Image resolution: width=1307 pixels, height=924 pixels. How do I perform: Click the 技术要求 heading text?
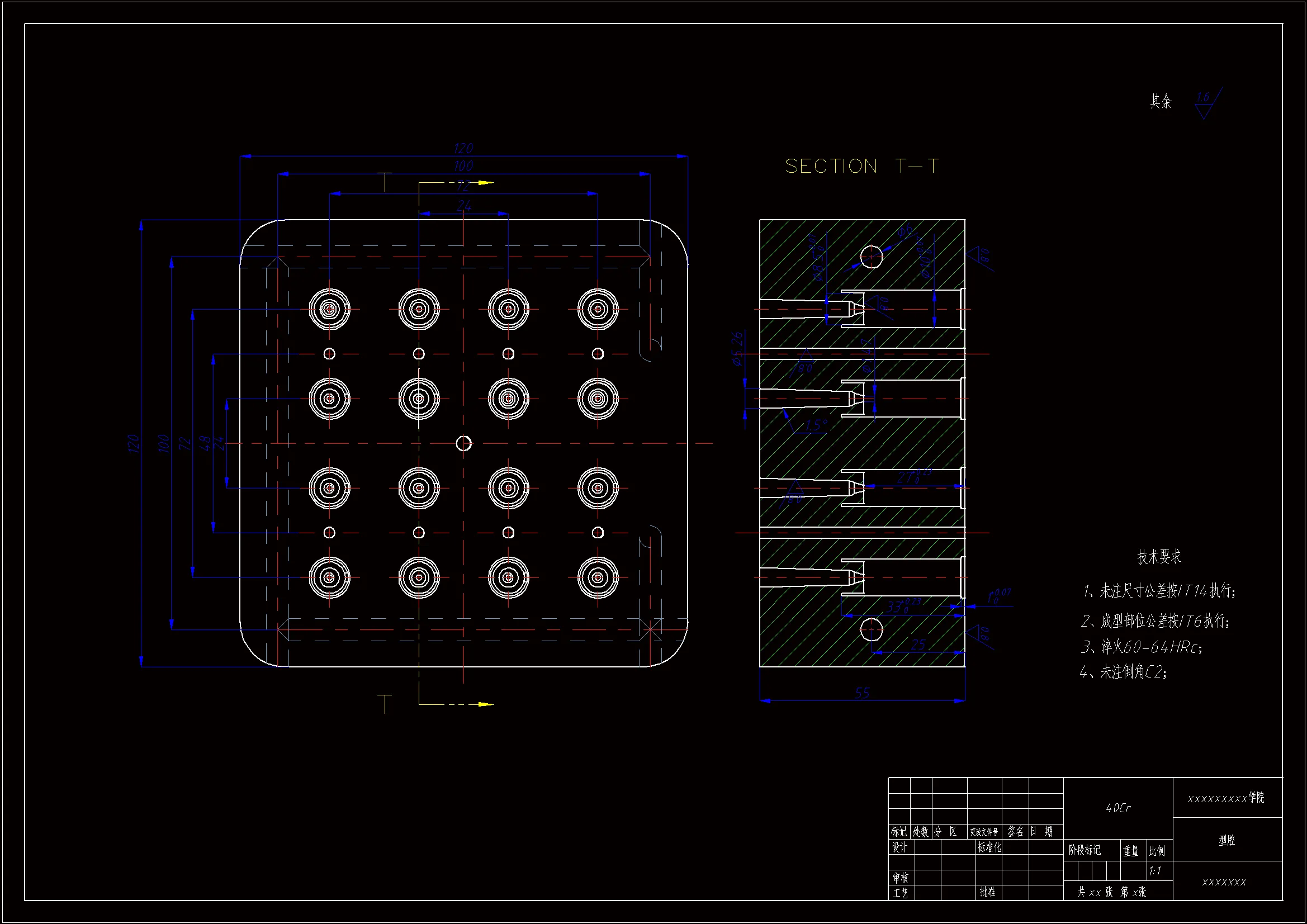1159,556
